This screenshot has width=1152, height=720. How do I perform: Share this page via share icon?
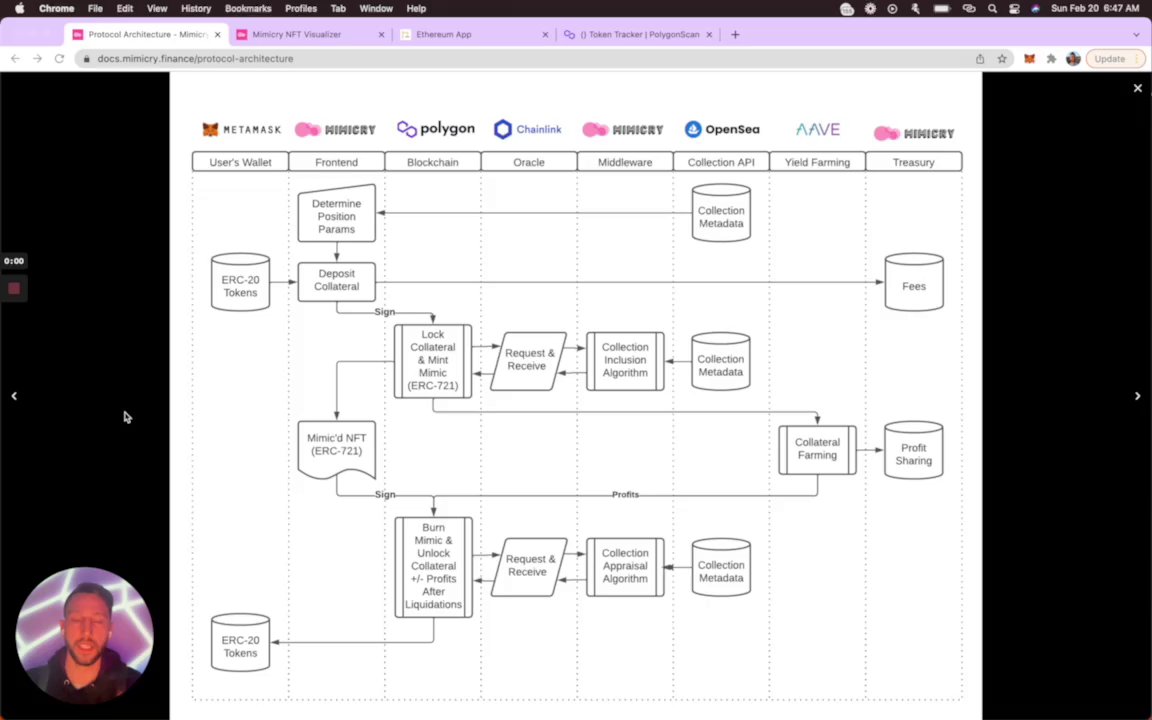[980, 59]
